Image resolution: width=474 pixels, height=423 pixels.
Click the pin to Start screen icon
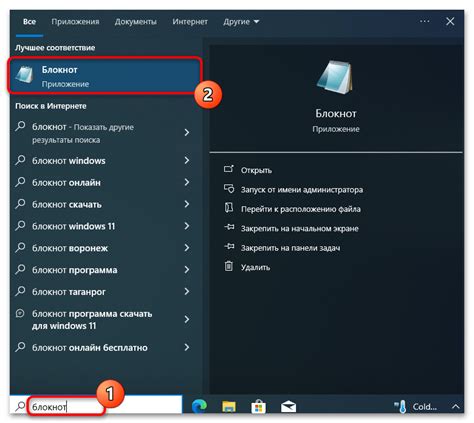point(229,228)
